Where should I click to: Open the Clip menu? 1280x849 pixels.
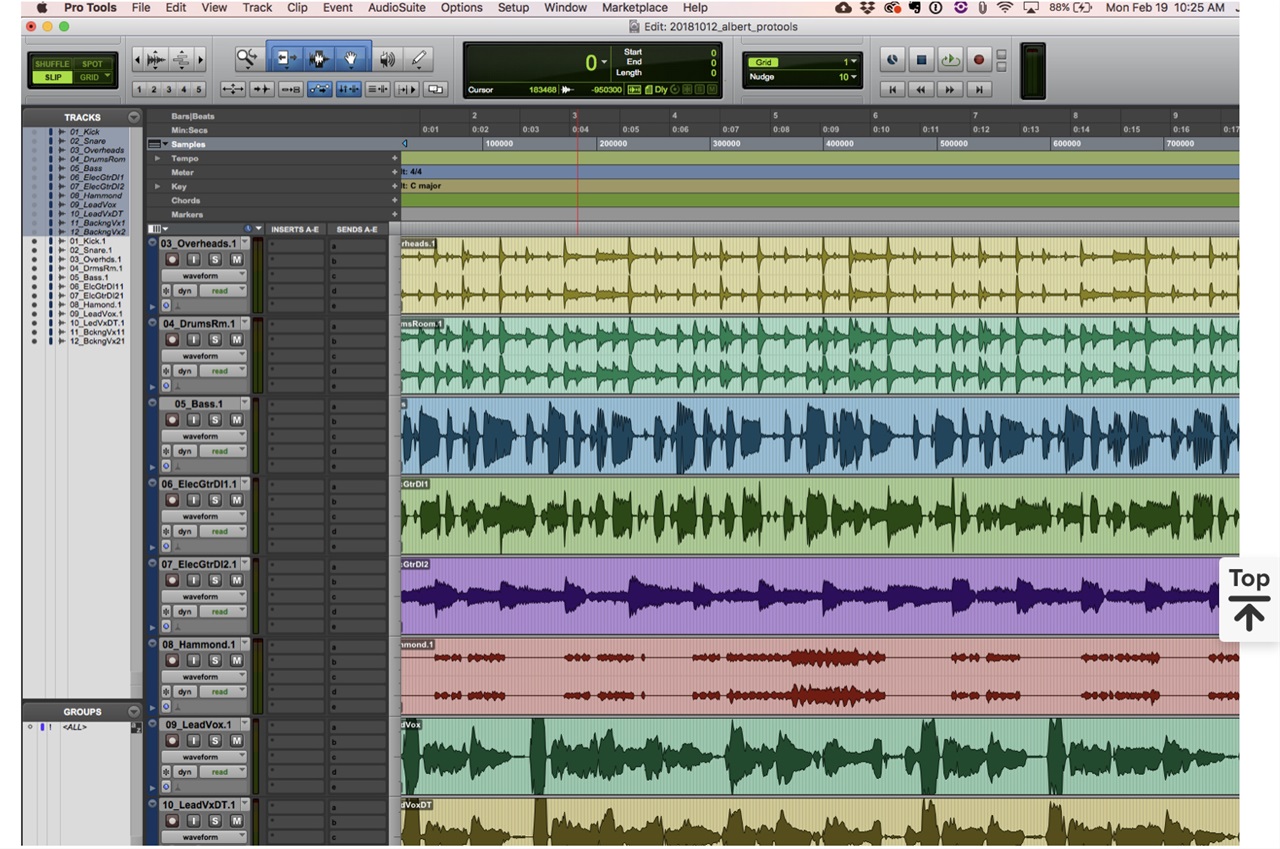(x=297, y=7)
